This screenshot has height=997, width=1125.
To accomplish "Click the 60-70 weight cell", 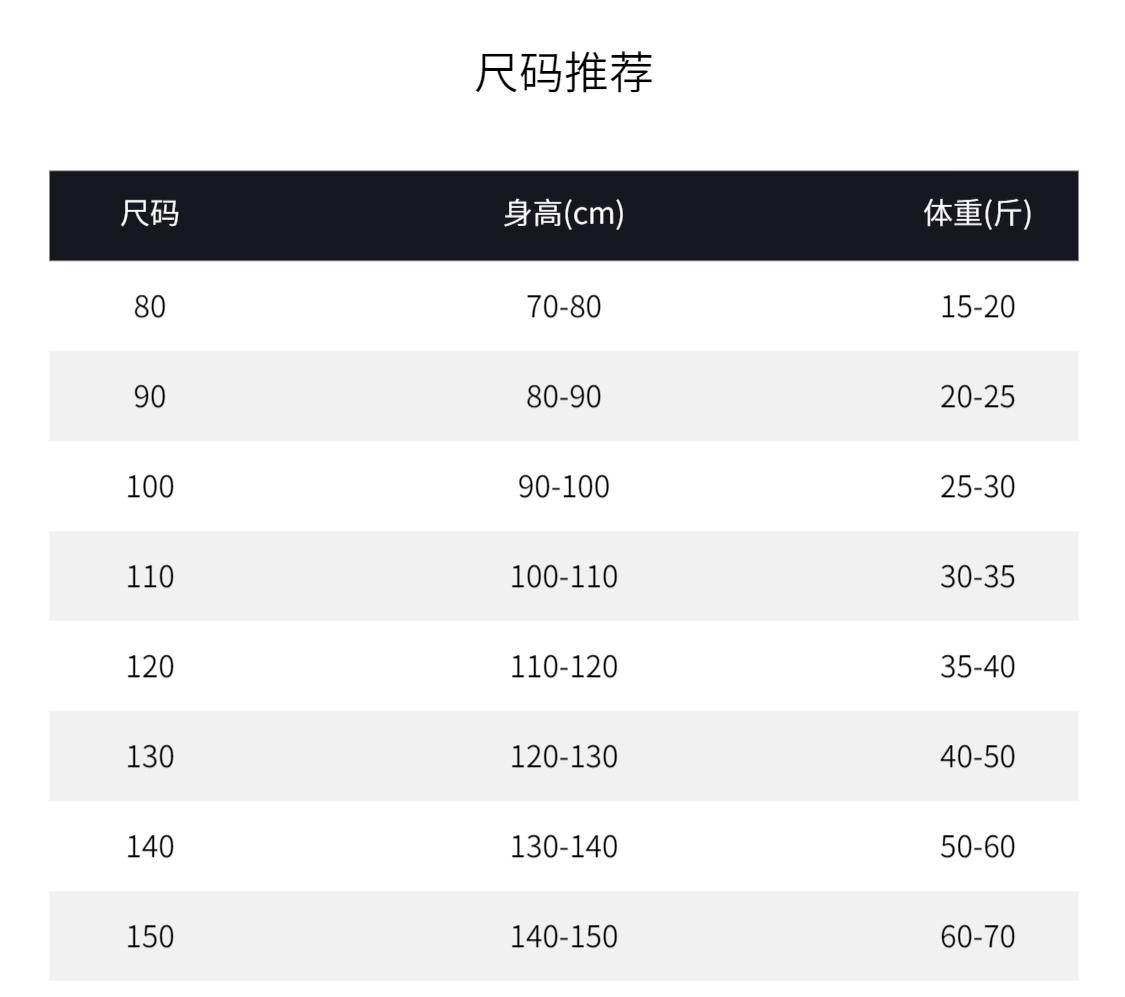I will (977, 937).
